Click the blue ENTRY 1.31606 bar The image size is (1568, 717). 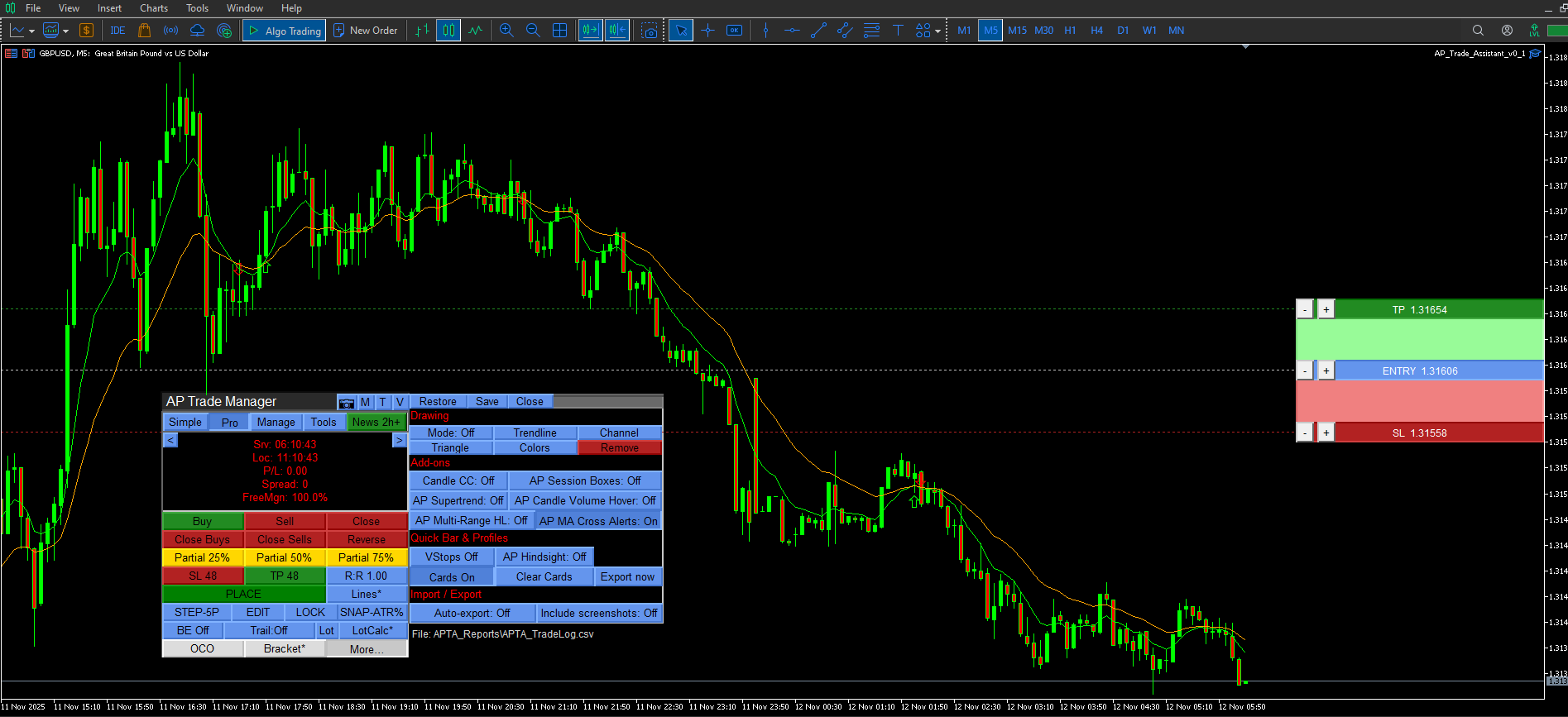tap(1439, 370)
